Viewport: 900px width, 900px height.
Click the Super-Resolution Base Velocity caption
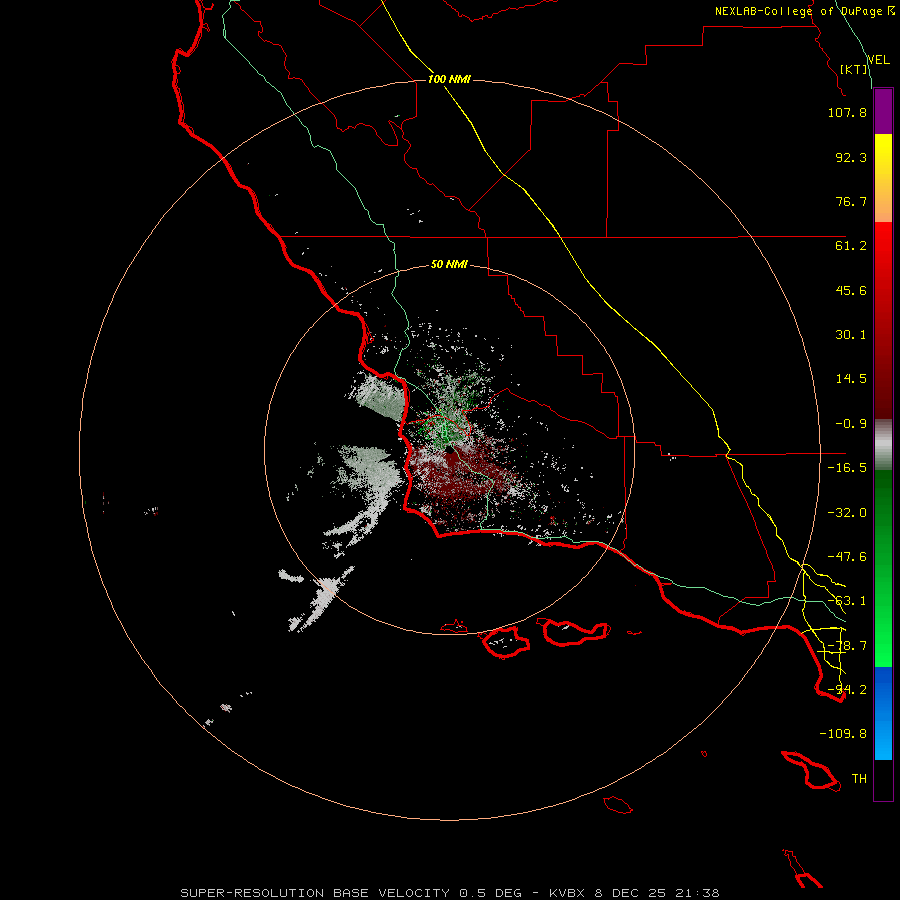pos(450,893)
